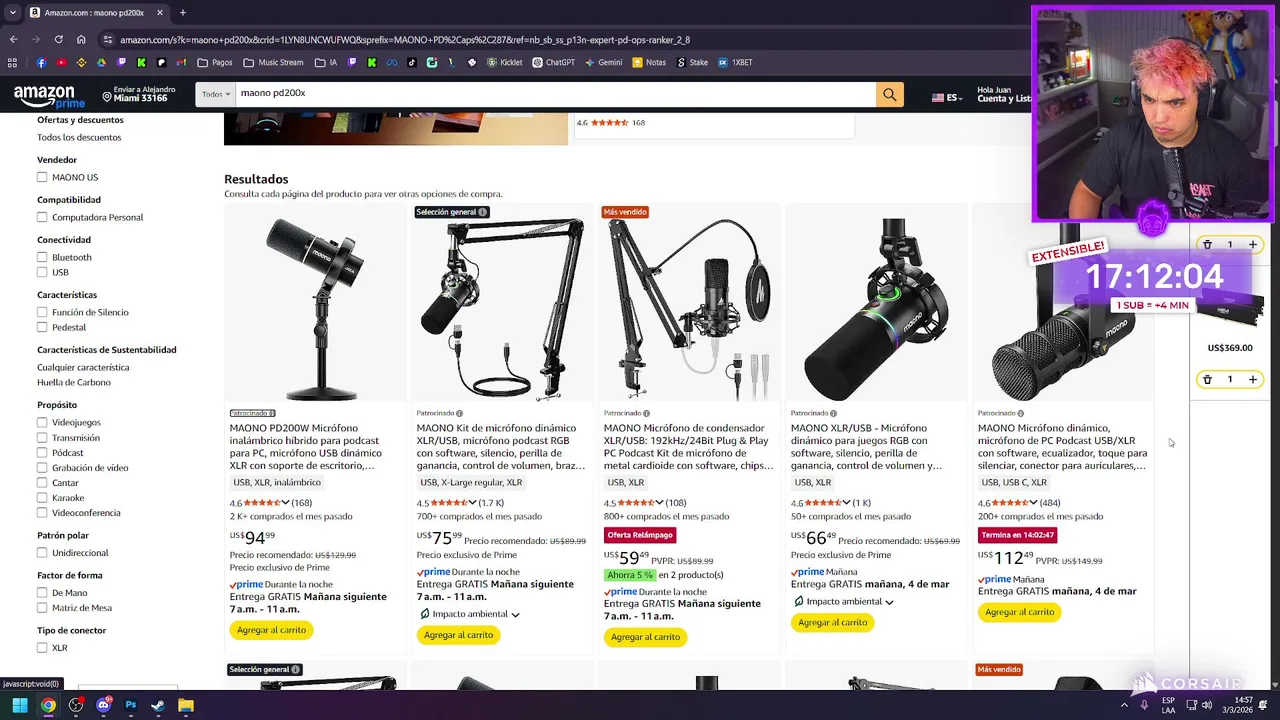Open the Windows Start menu
The width and height of the screenshot is (1280, 720).
click(20, 705)
